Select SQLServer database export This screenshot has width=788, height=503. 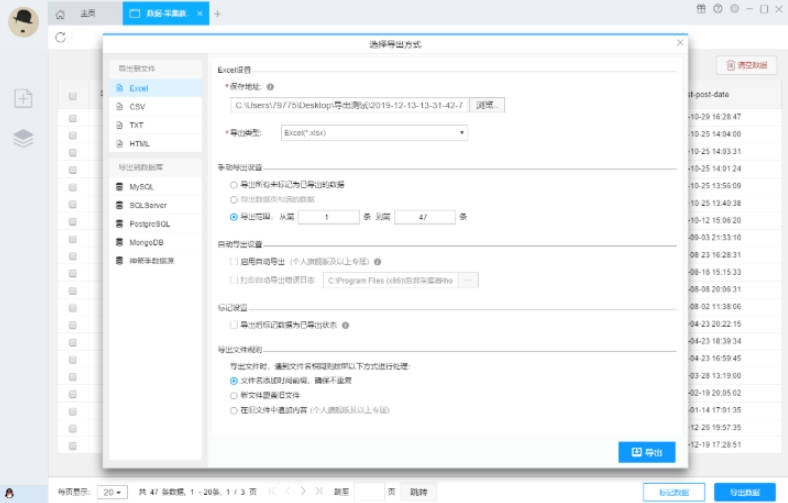click(147, 205)
